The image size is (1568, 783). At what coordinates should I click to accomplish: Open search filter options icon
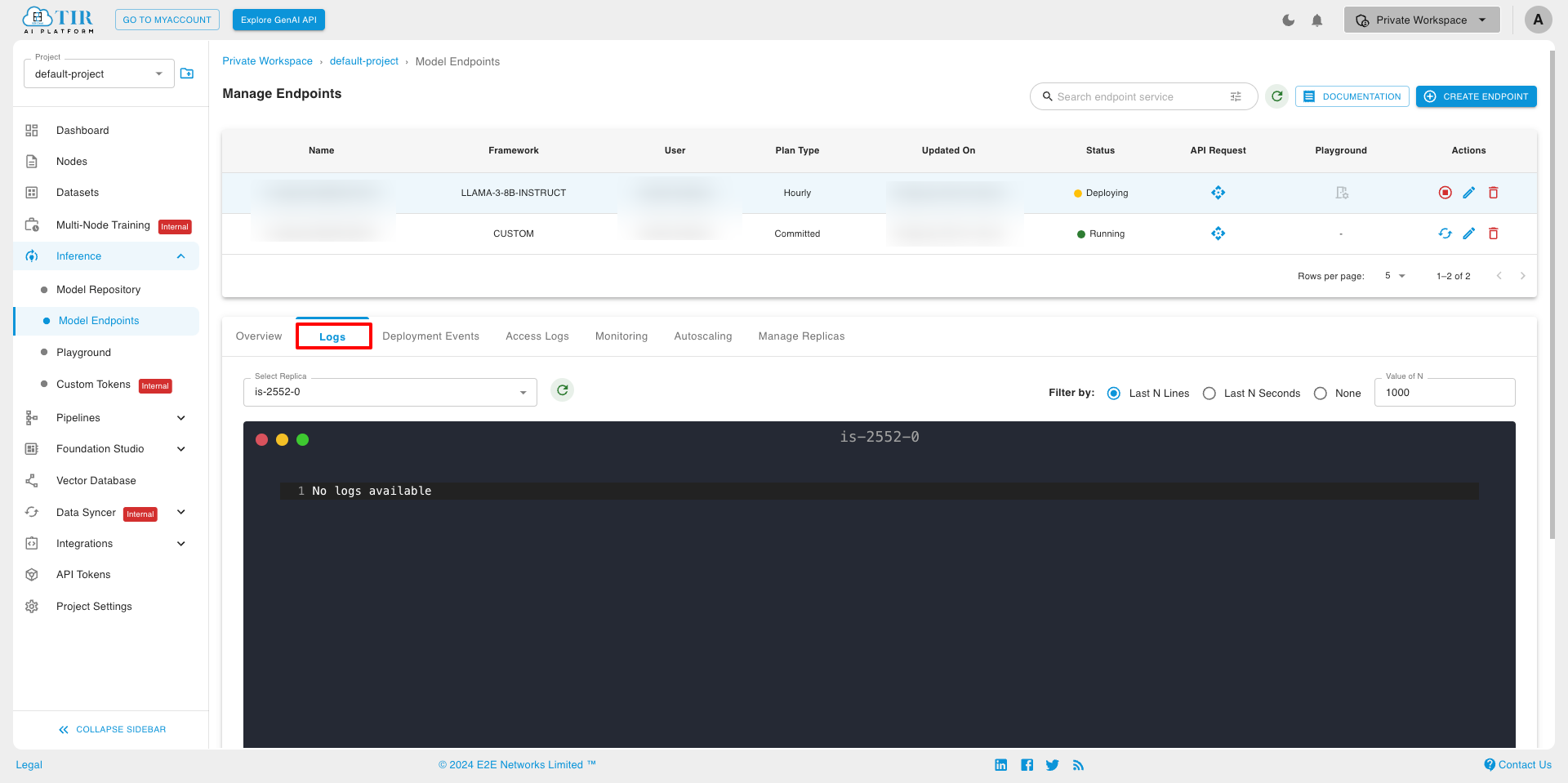[1236, 96]
